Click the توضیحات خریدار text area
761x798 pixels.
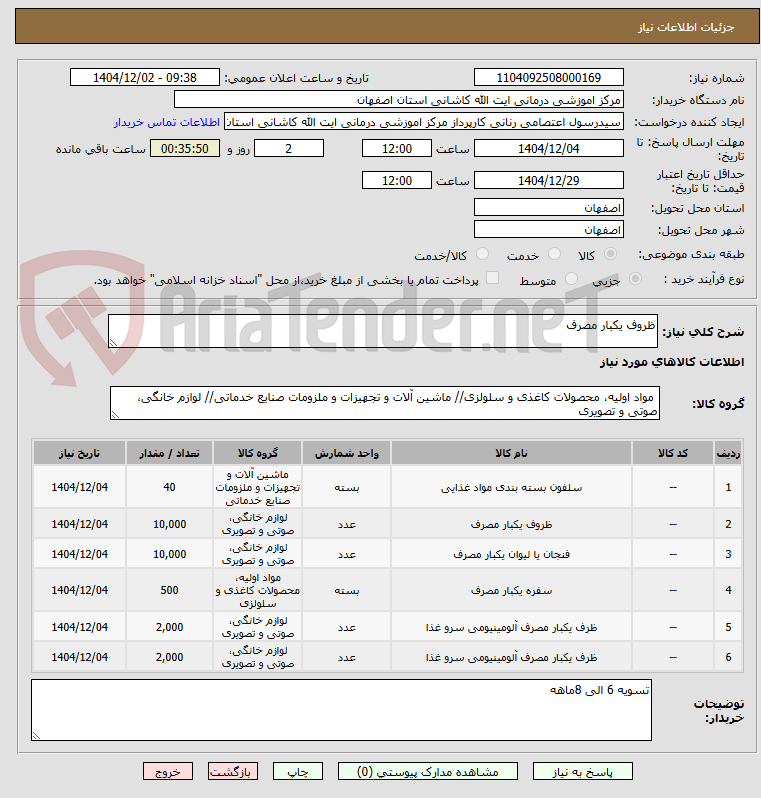(341, 710)
